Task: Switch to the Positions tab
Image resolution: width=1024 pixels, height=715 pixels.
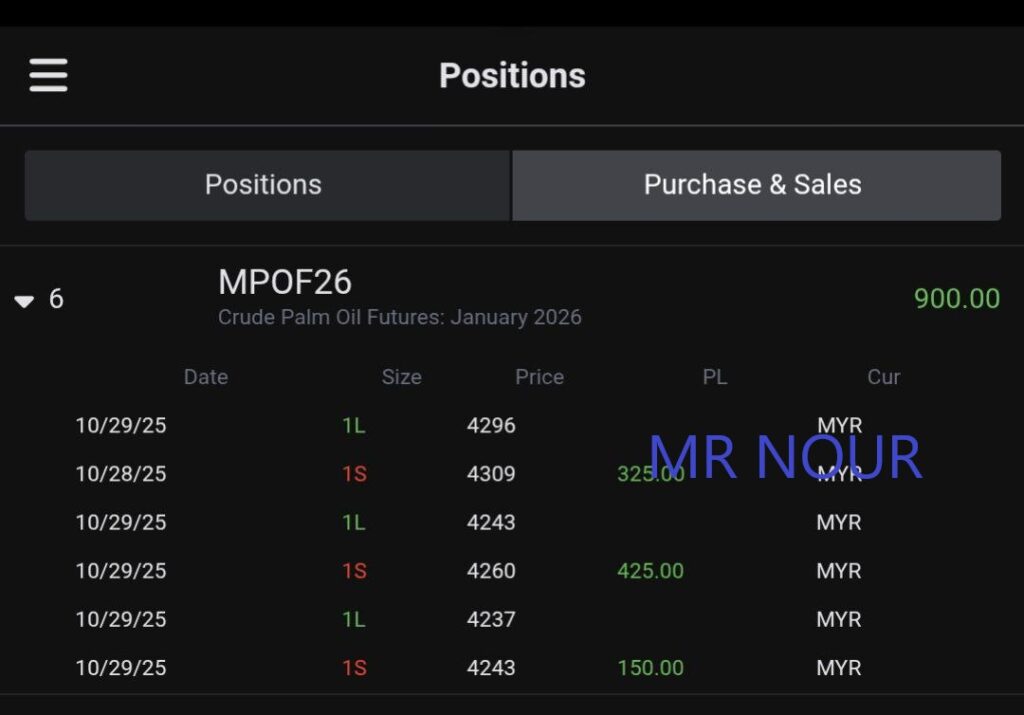Action: 263,185
